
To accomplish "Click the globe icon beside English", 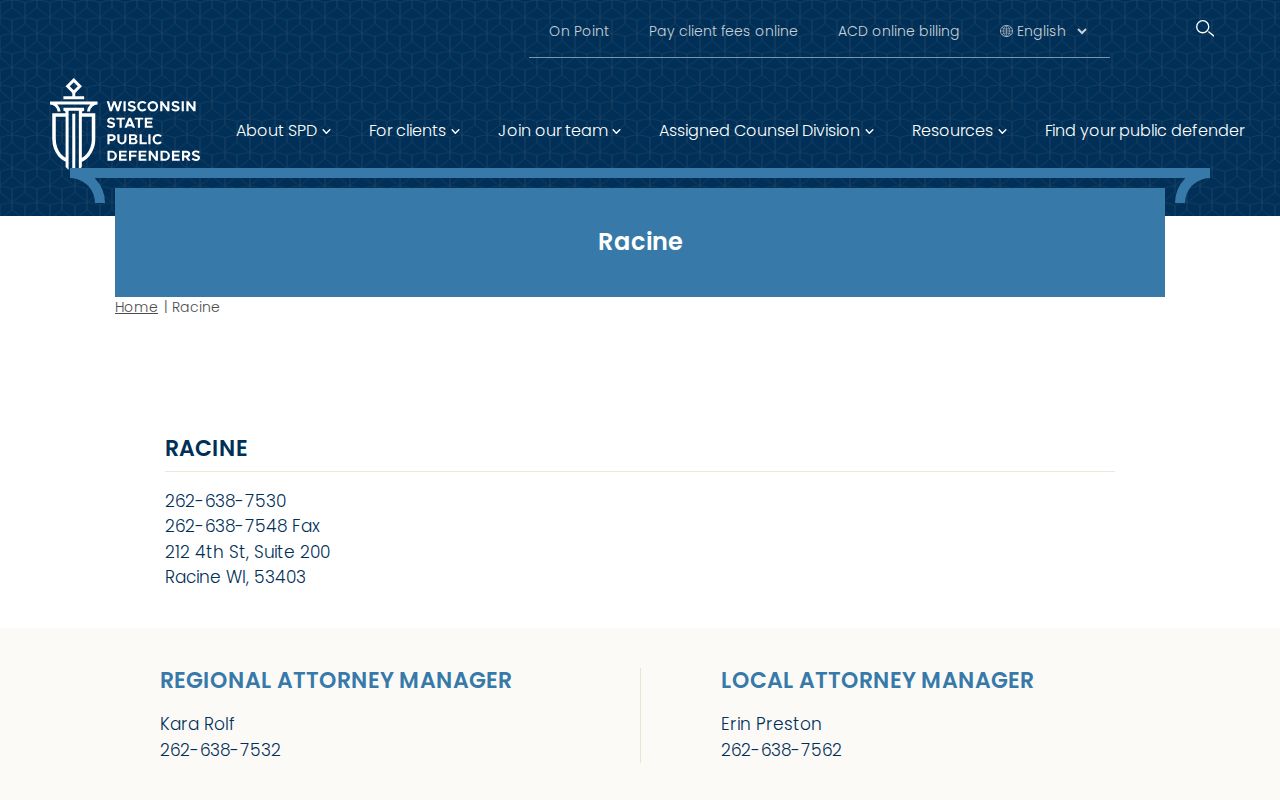I will click(1006, 31).
